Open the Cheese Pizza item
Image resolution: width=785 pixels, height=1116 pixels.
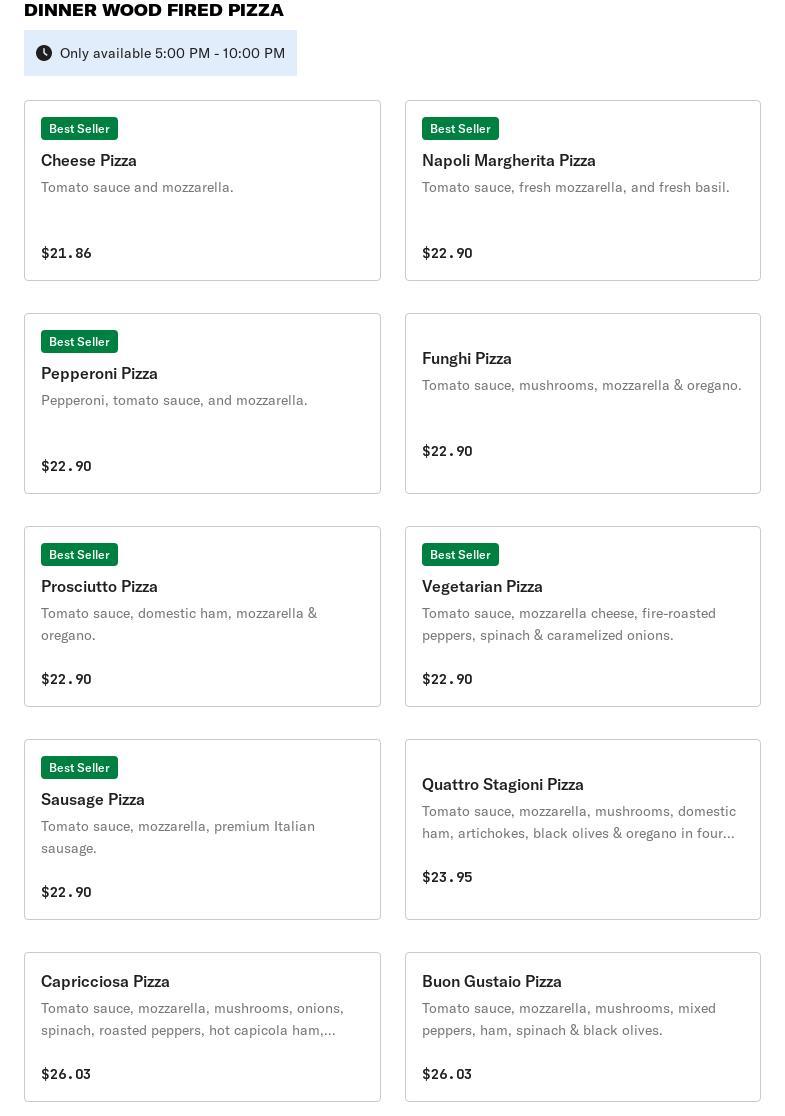click(89, 160)
